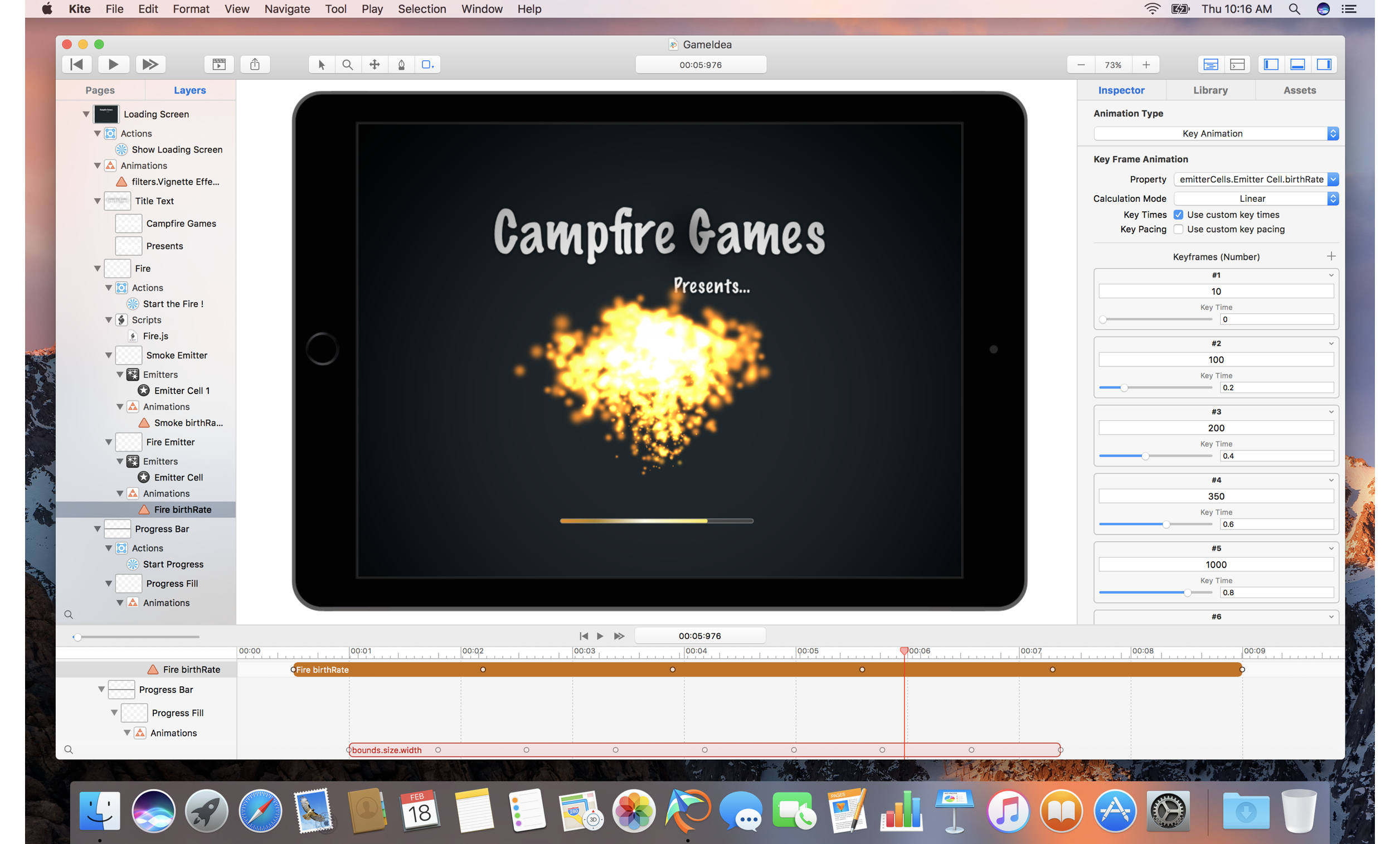Select the magnifier zoom tool

pyautogui.click(x=348, y=65)
